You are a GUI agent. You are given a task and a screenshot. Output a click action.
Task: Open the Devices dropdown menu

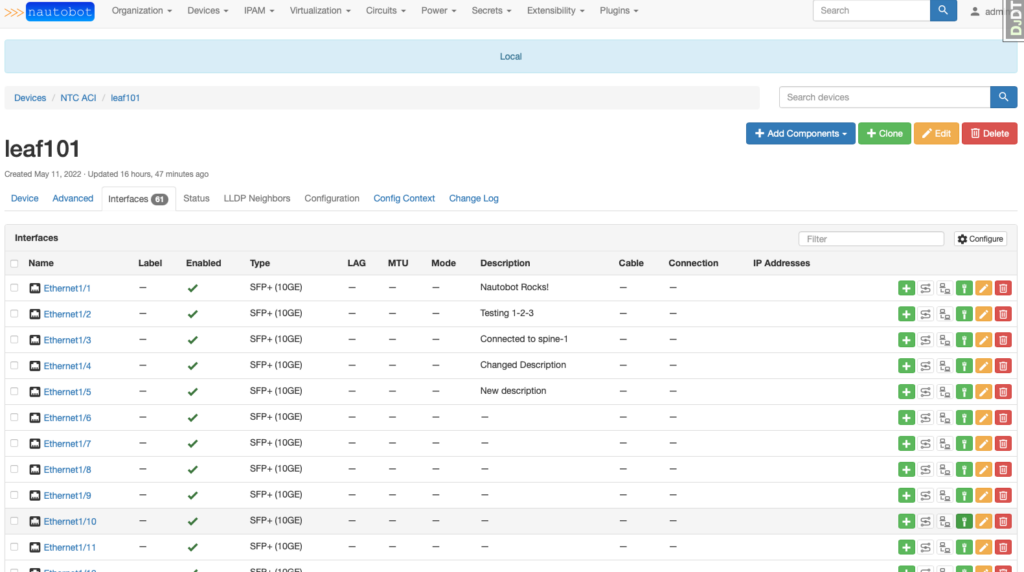(x=208, y=10)
